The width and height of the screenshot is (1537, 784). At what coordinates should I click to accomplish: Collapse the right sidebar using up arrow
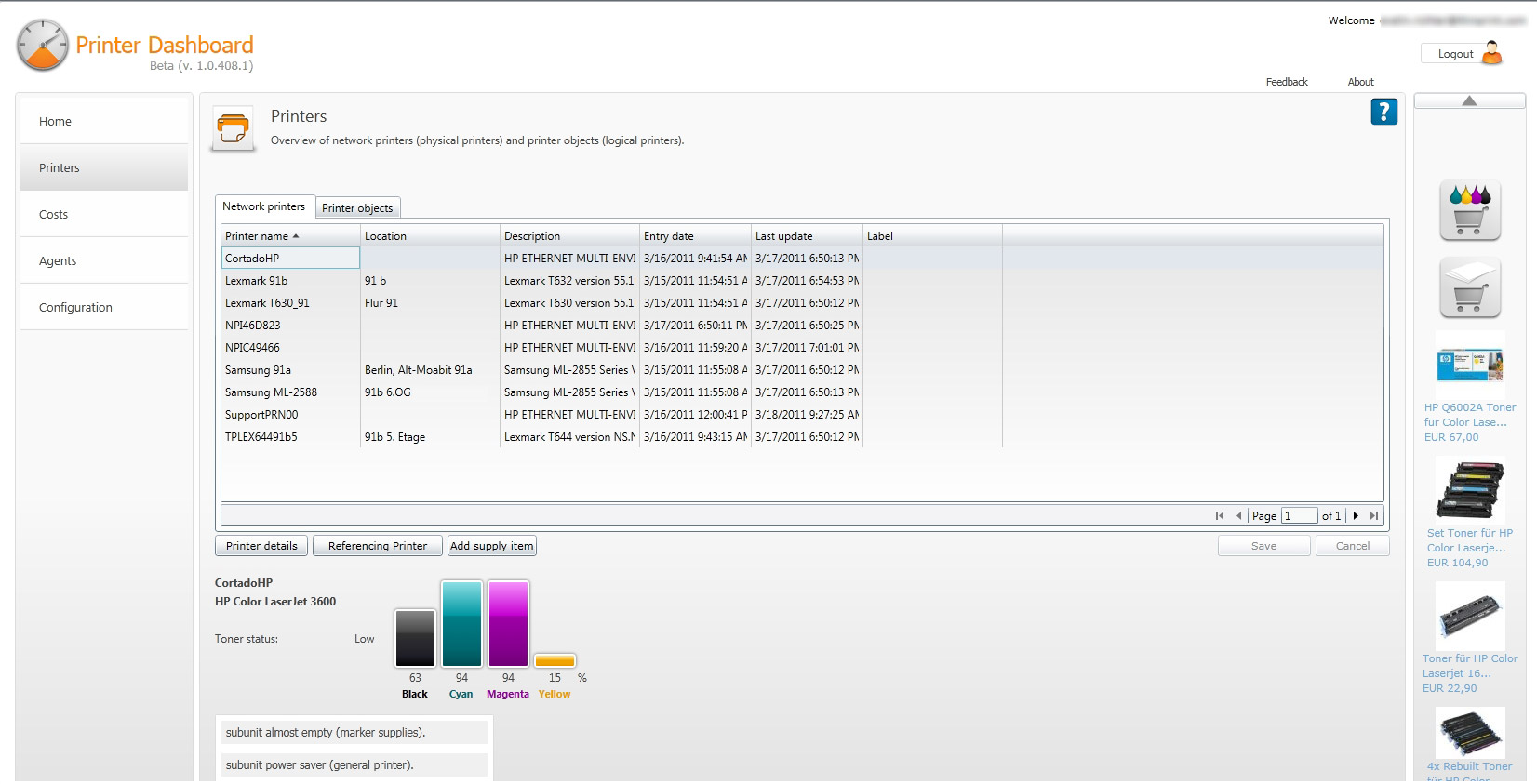(x=1469, y=100)
